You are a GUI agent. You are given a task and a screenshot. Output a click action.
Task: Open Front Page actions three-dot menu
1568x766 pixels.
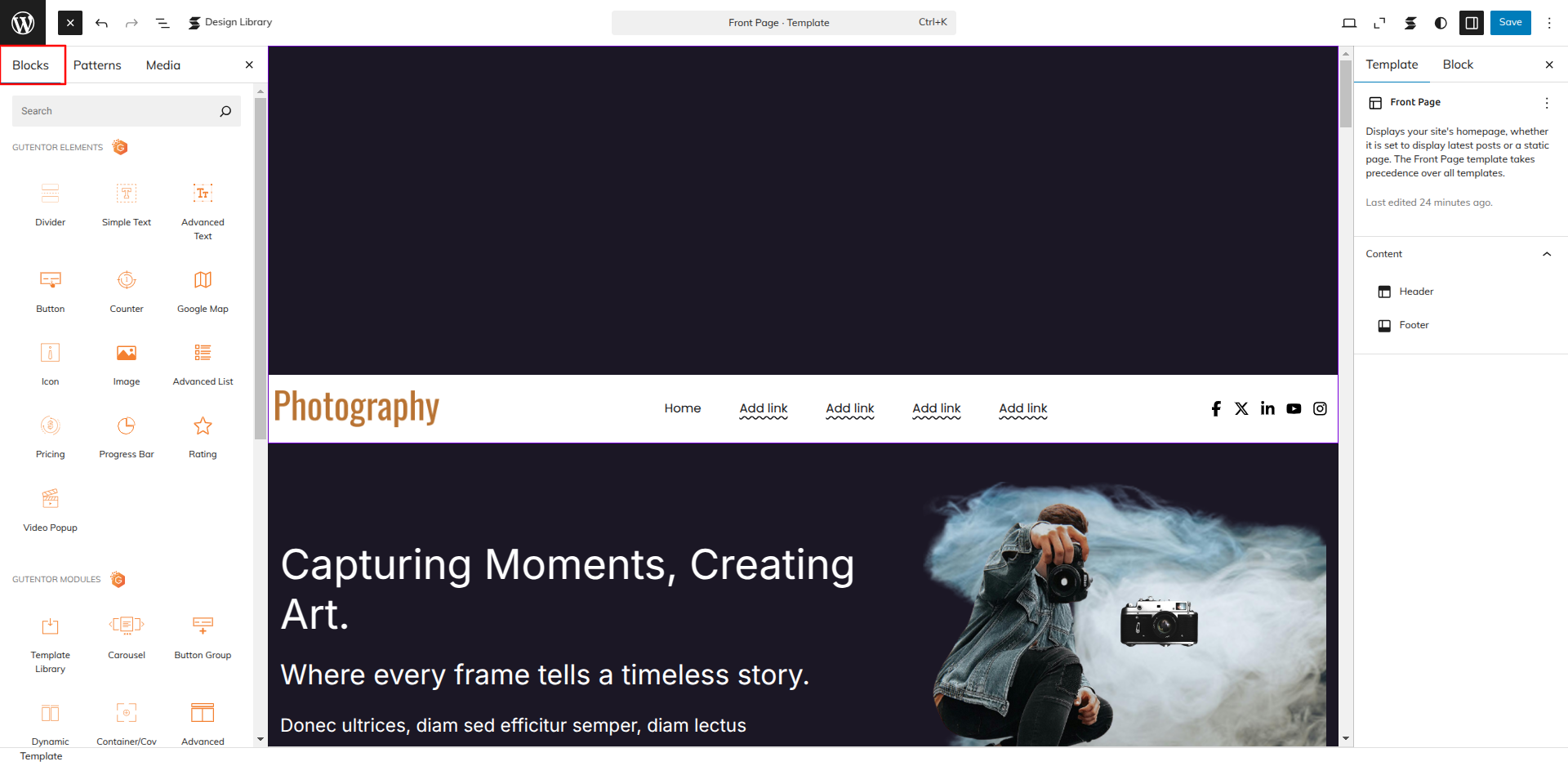click(1546, 103)
